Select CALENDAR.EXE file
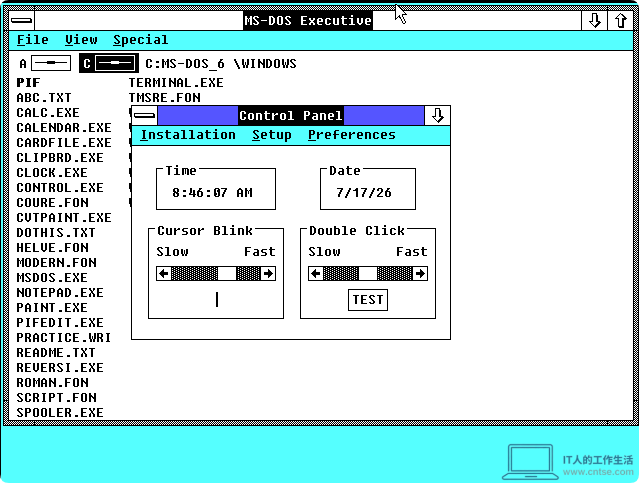This screenshot has height=483, width=639. coord(64,128)
